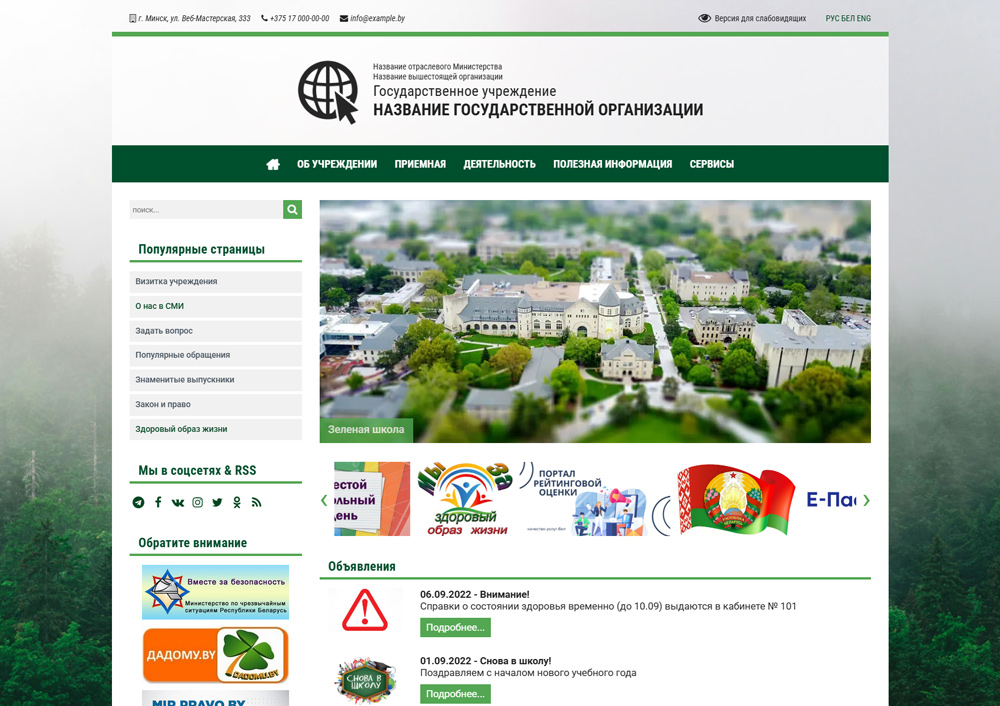Viewport: 1000px width, 706px height.
Task: Click the Twitter bird icon
Action: tap(217, 502)
